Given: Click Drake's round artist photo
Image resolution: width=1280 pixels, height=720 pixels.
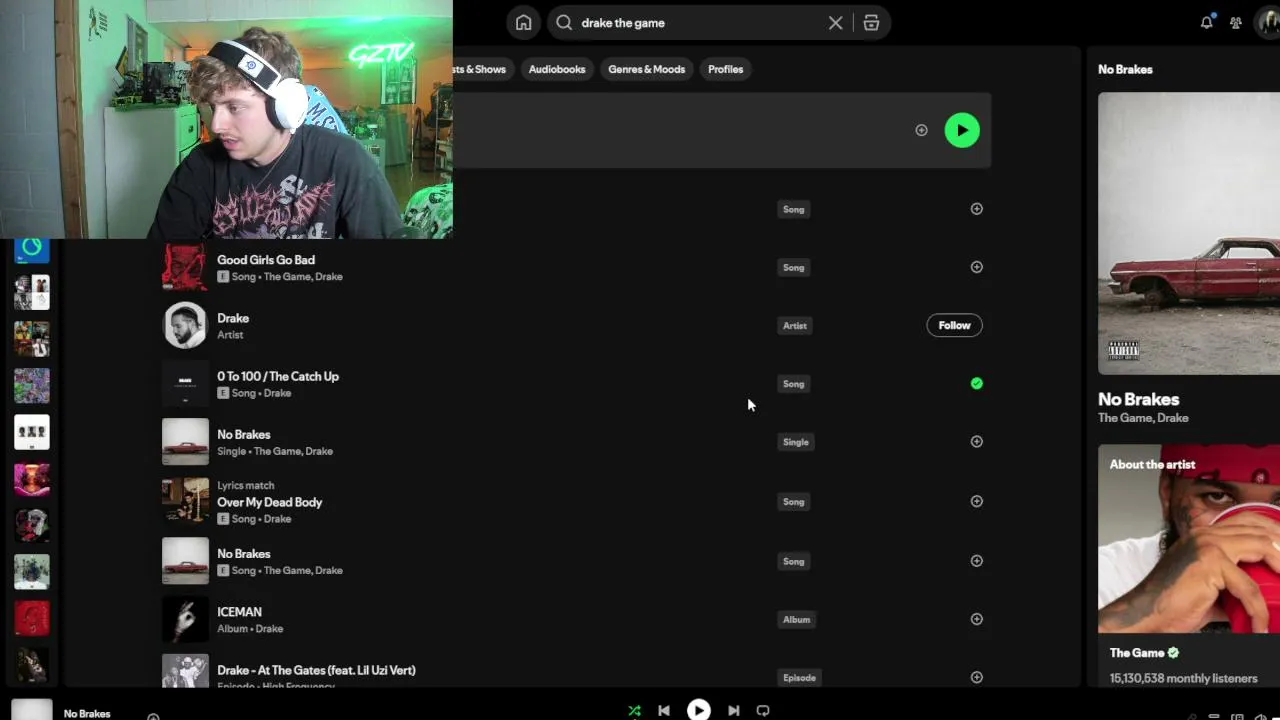Looking at the screenshot, I should click(185, 325).
